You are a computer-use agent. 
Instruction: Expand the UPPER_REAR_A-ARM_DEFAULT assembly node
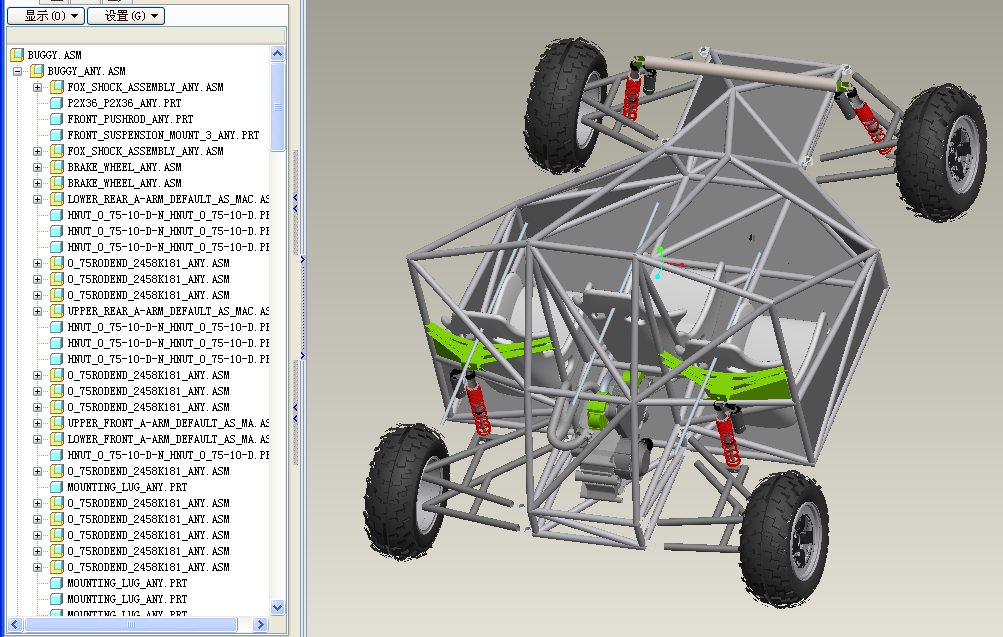[38, 311]
